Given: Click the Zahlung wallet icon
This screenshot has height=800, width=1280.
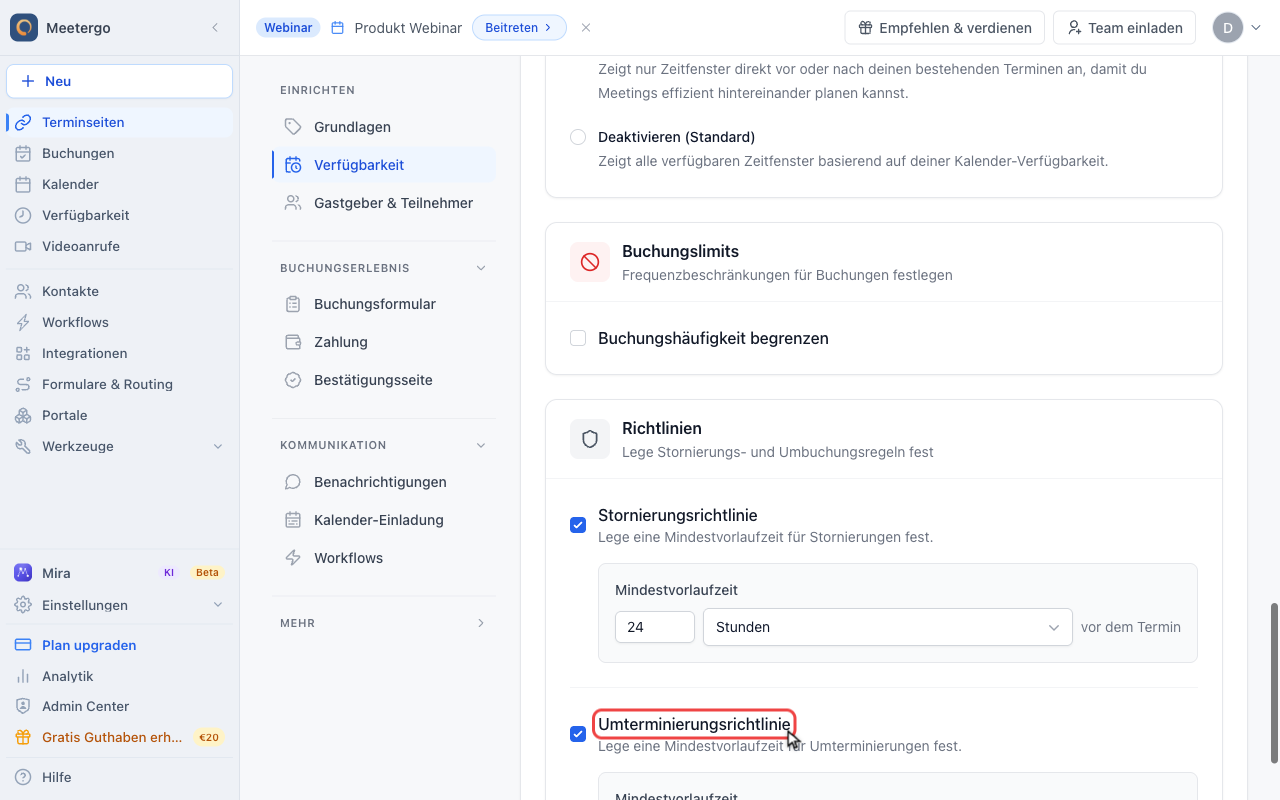Looking at the screenshot, I should pyautogui.click(x=293, y=342).
